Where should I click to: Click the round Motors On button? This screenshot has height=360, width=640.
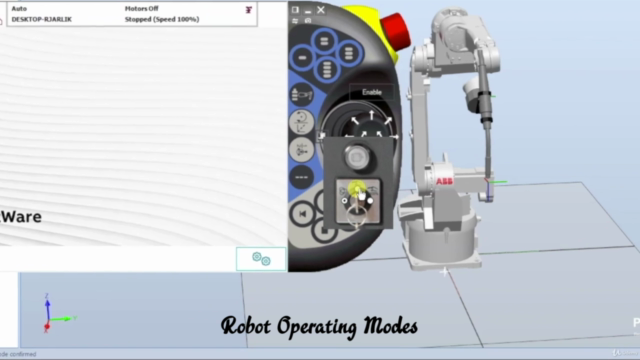[x=357, y=157]
